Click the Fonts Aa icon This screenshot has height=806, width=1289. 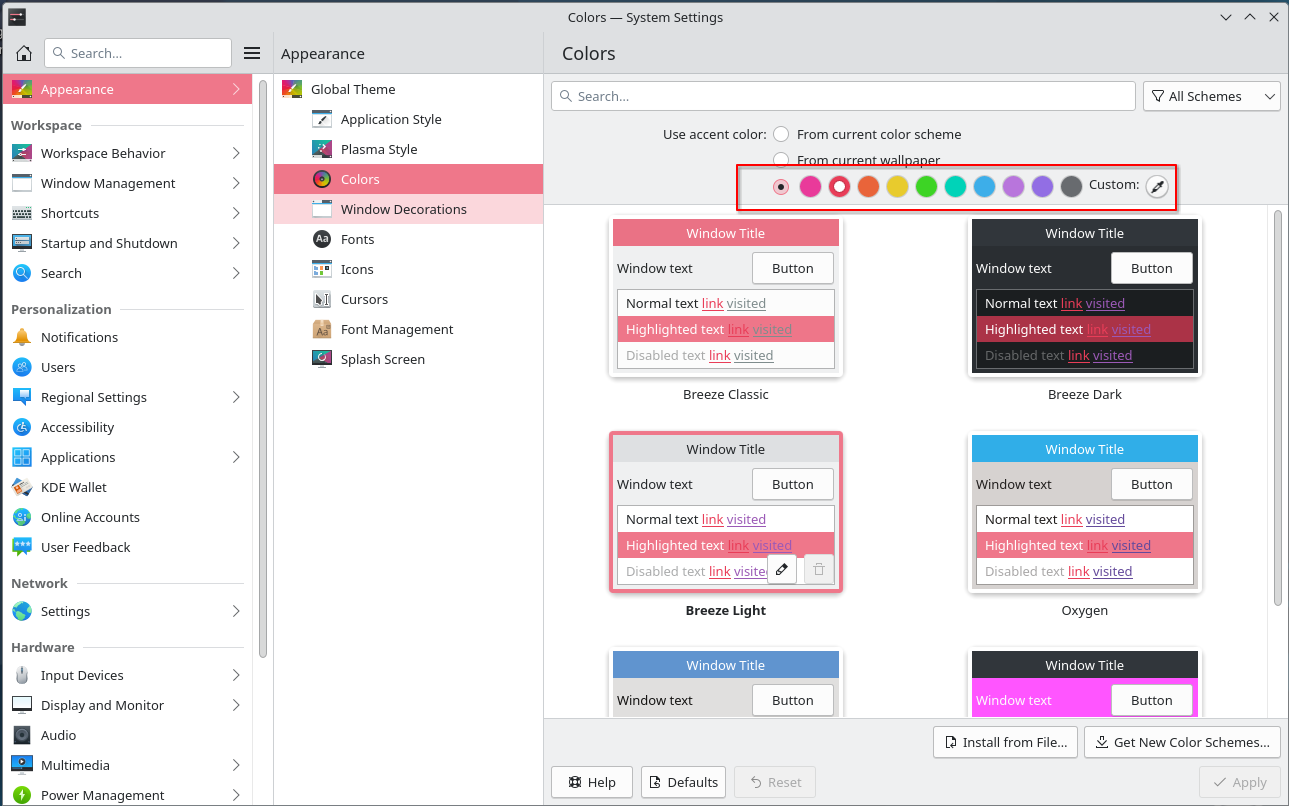322,239
